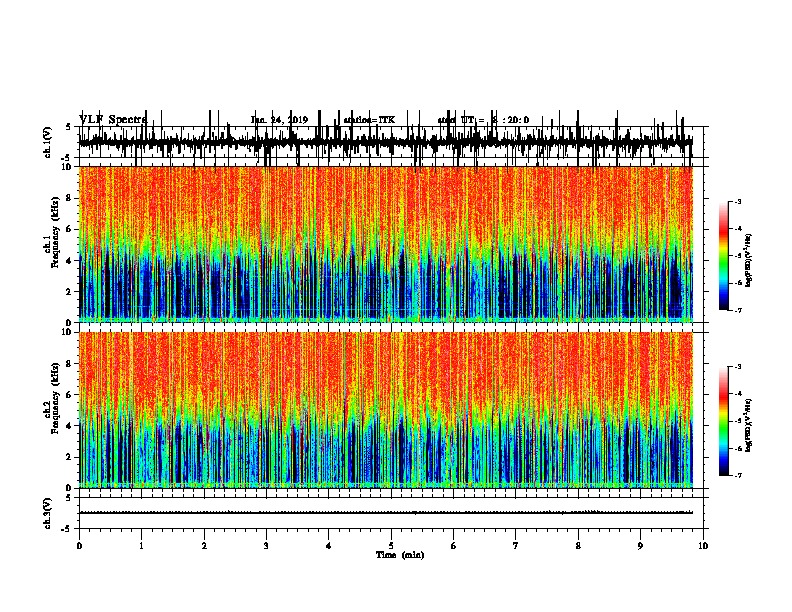792x612 pixels.
Task: Click the '6' kHz tick on ch.1 frequency axis
Action: [x=69, y=229]
